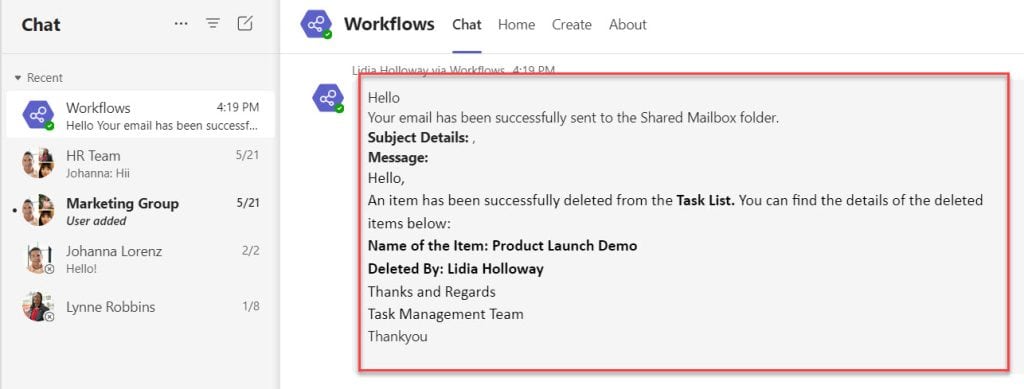Viewport: 1024px width, 389px height.
Task: Open the chat list more options ellipsis
Action: (x=181, y=24)
